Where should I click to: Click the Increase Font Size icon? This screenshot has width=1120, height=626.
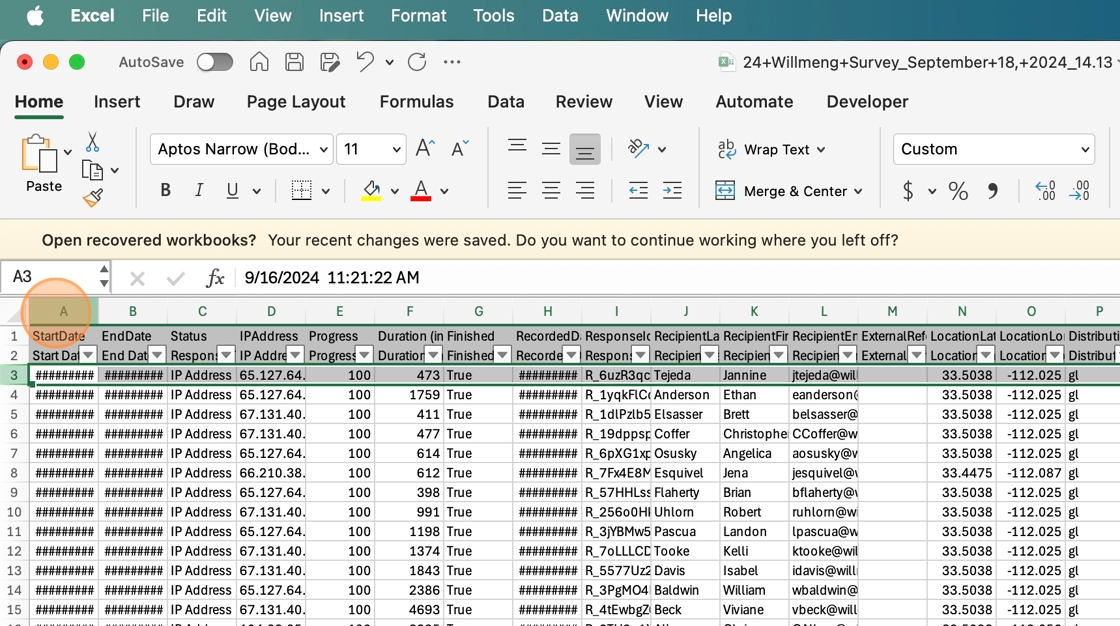(424, 149)
